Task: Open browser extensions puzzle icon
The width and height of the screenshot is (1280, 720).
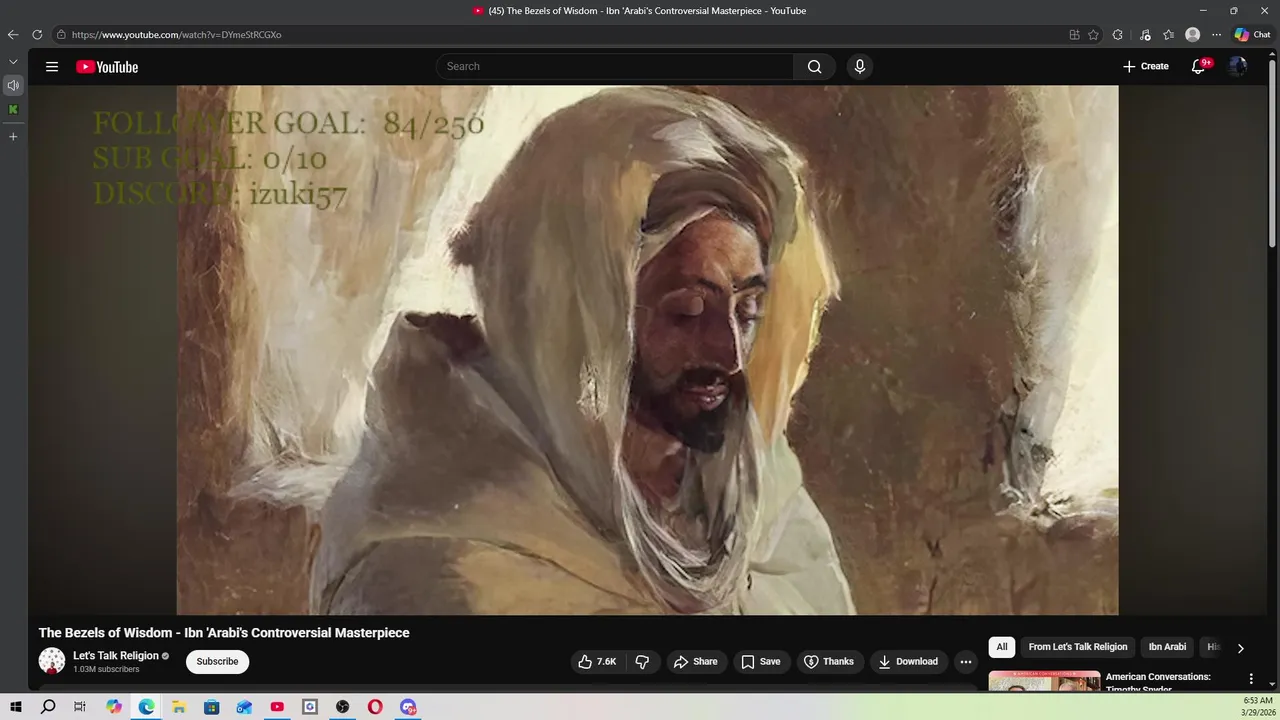Action: [1117, 34]
